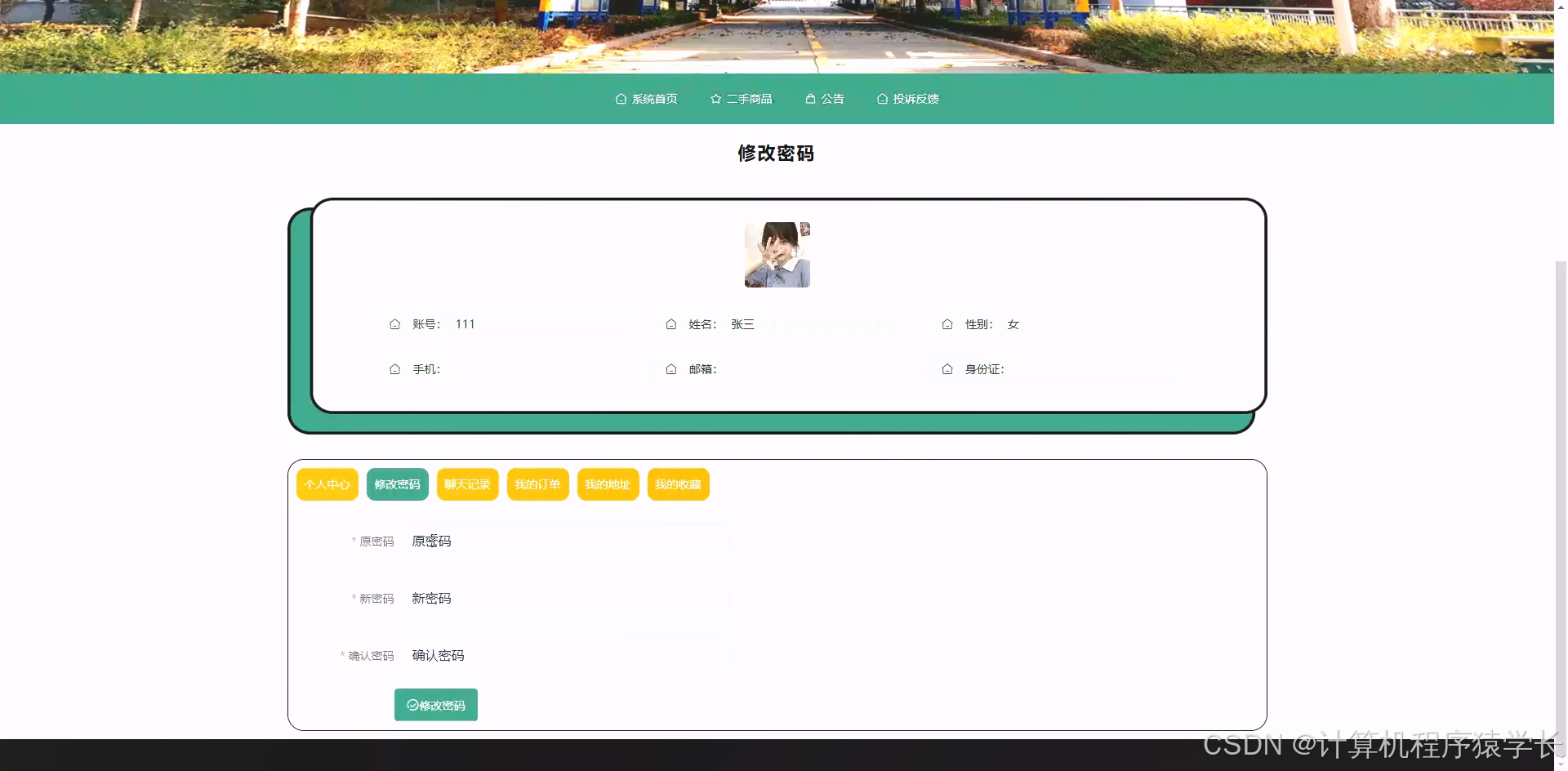Click the star icon beside 二手商品
The width and height of the screenshot is (1568, 771).
715,98
